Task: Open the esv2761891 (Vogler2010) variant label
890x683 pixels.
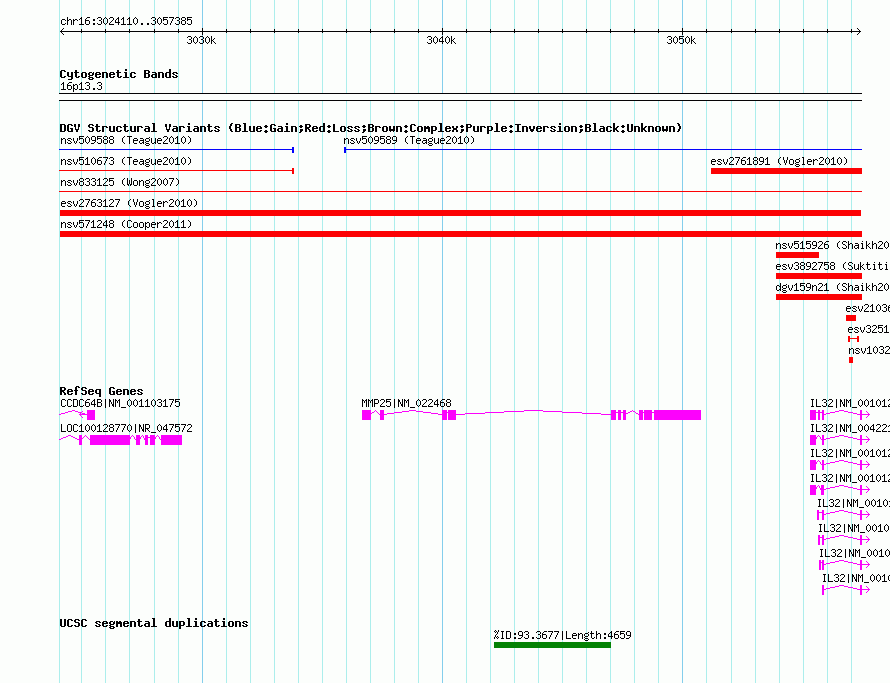Action: (x=779, y=161)
